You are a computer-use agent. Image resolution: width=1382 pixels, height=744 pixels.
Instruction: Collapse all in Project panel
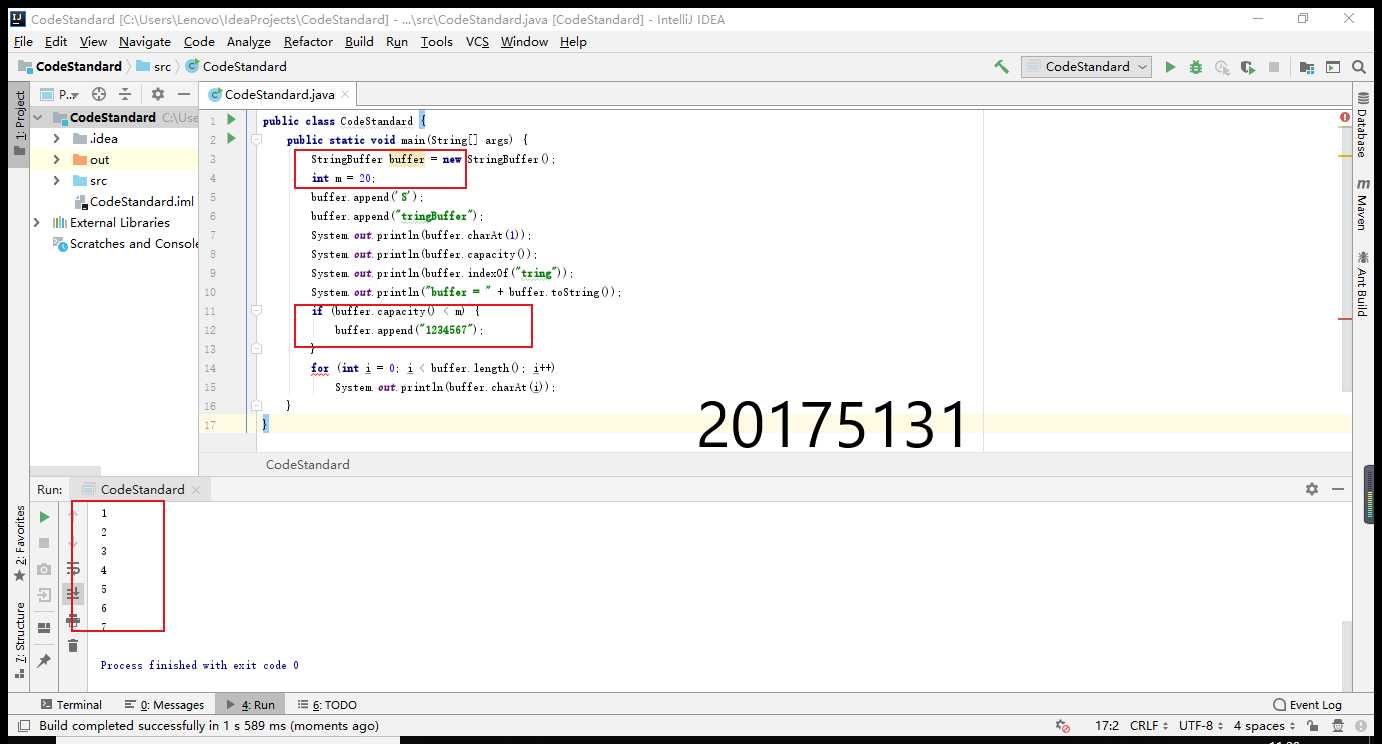pyautogui.click(x=125, y=94)
